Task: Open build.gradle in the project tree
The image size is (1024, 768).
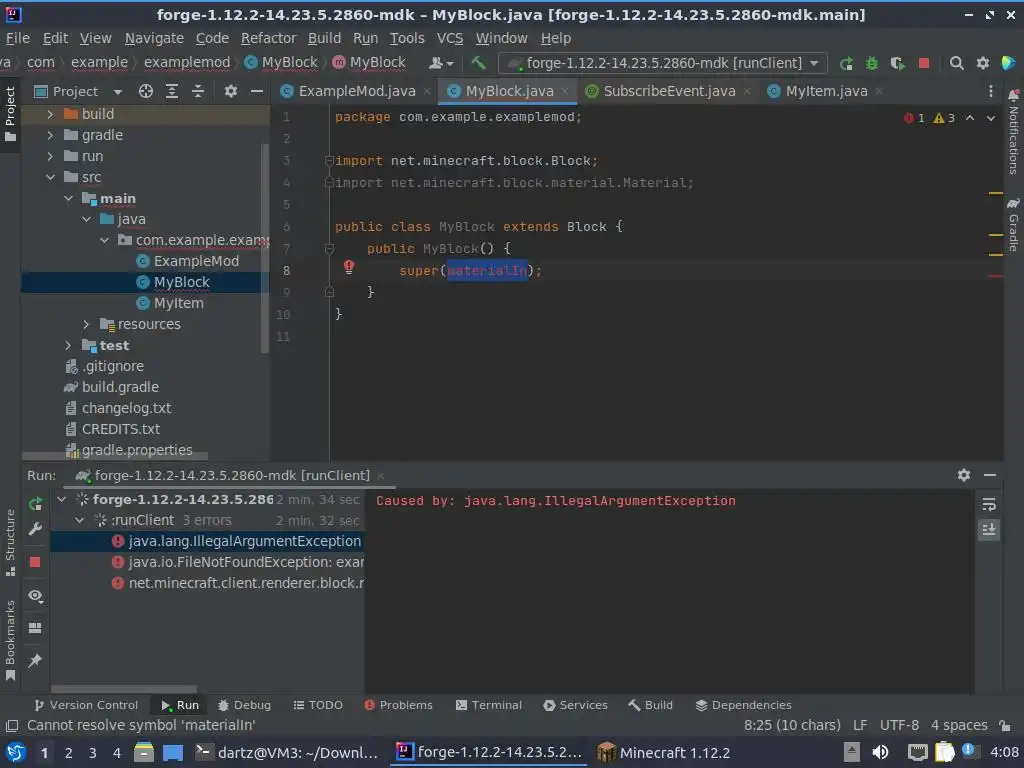Action: [x=120, y=387]
